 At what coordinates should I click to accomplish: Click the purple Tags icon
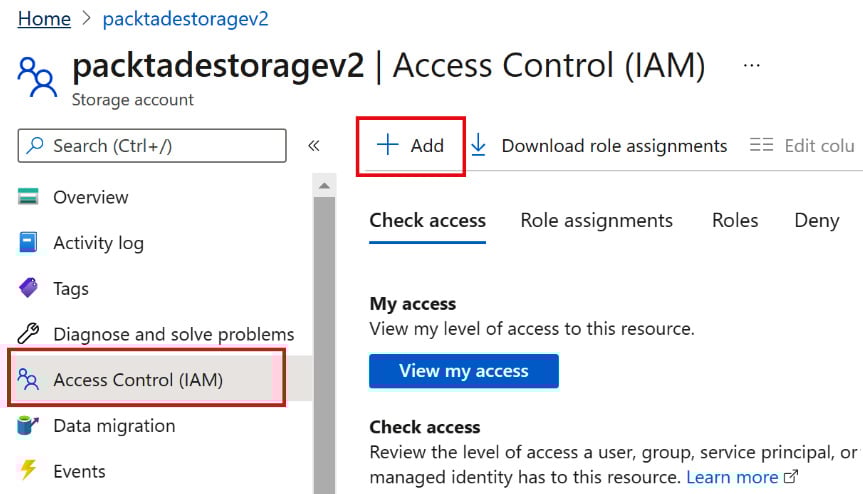tap(28, 289)
